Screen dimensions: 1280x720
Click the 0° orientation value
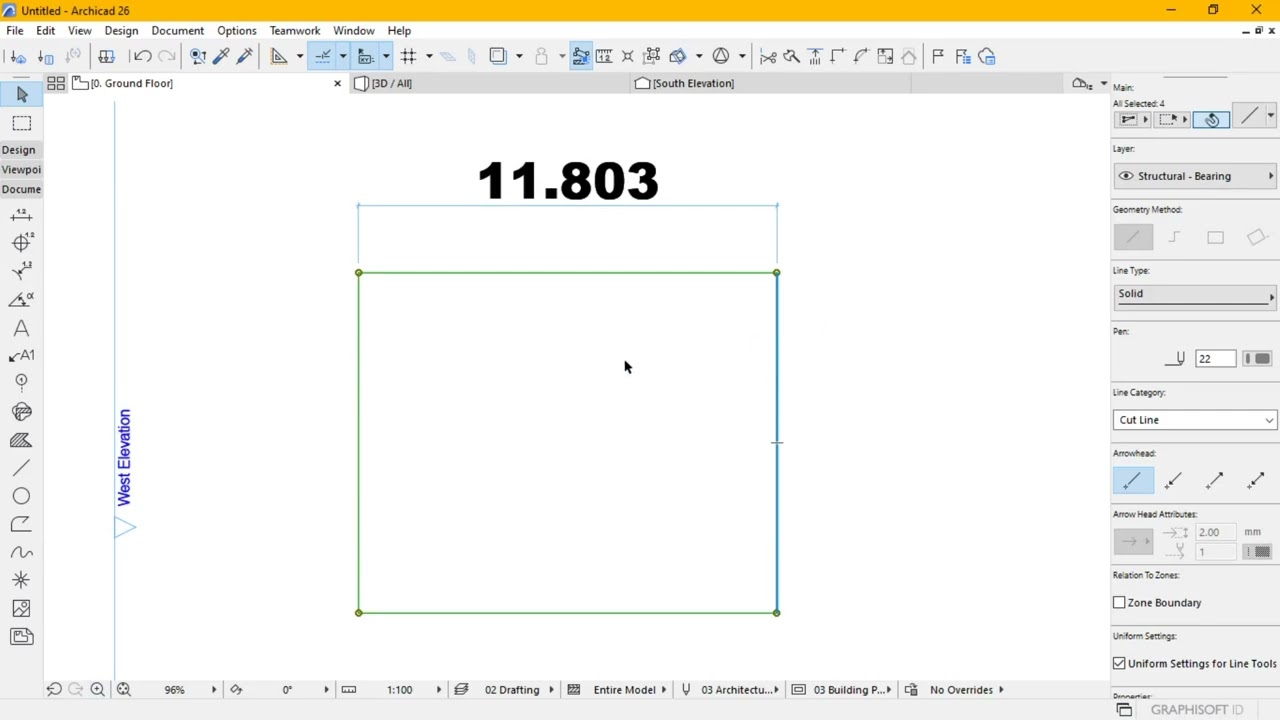point(287,689)
